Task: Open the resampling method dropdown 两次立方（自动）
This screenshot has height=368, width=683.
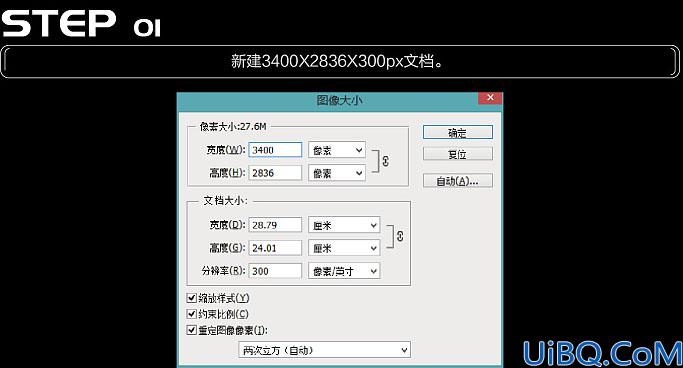Action: [324, 350]
